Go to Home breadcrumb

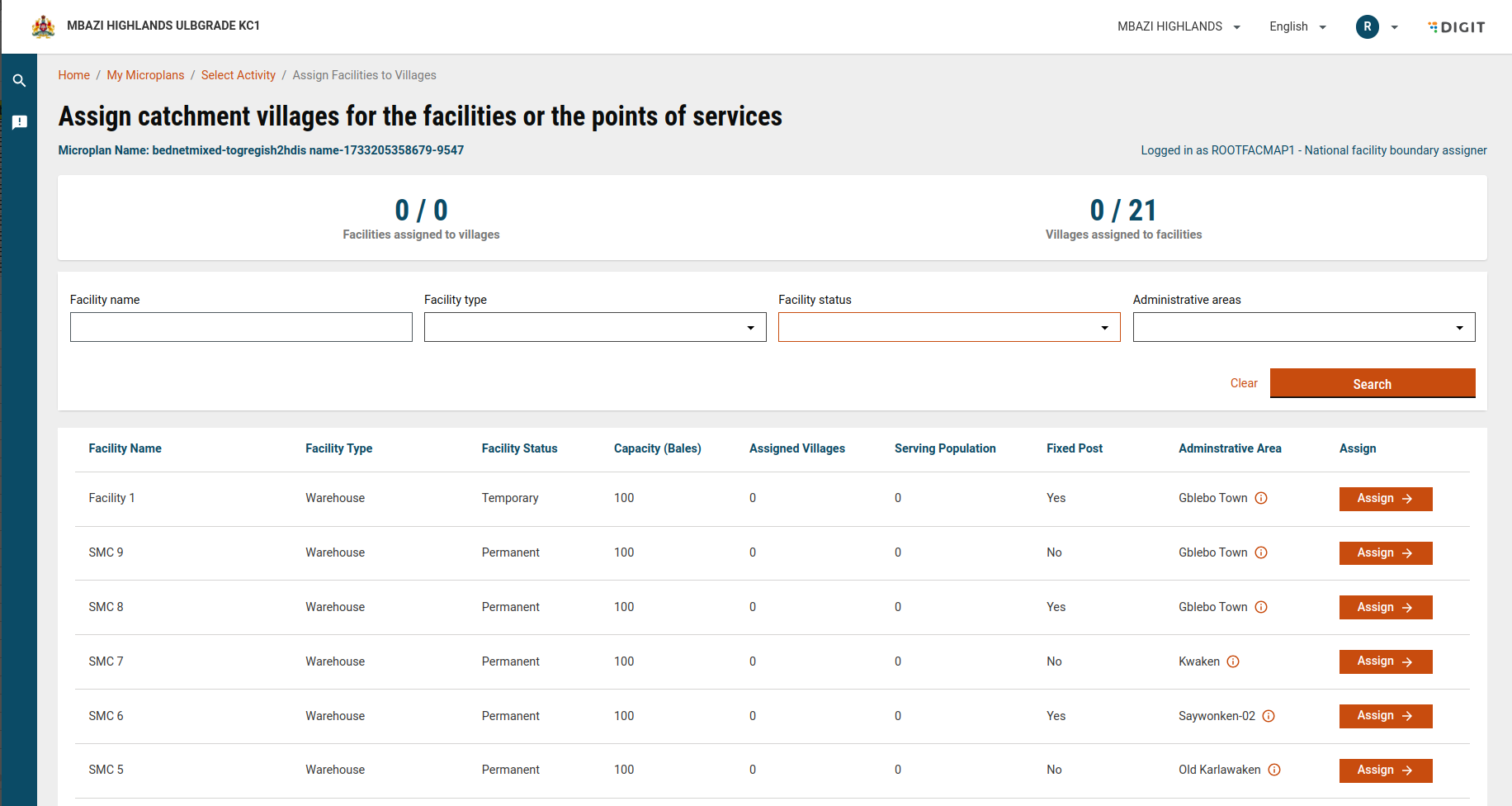(x=73, y=75)
